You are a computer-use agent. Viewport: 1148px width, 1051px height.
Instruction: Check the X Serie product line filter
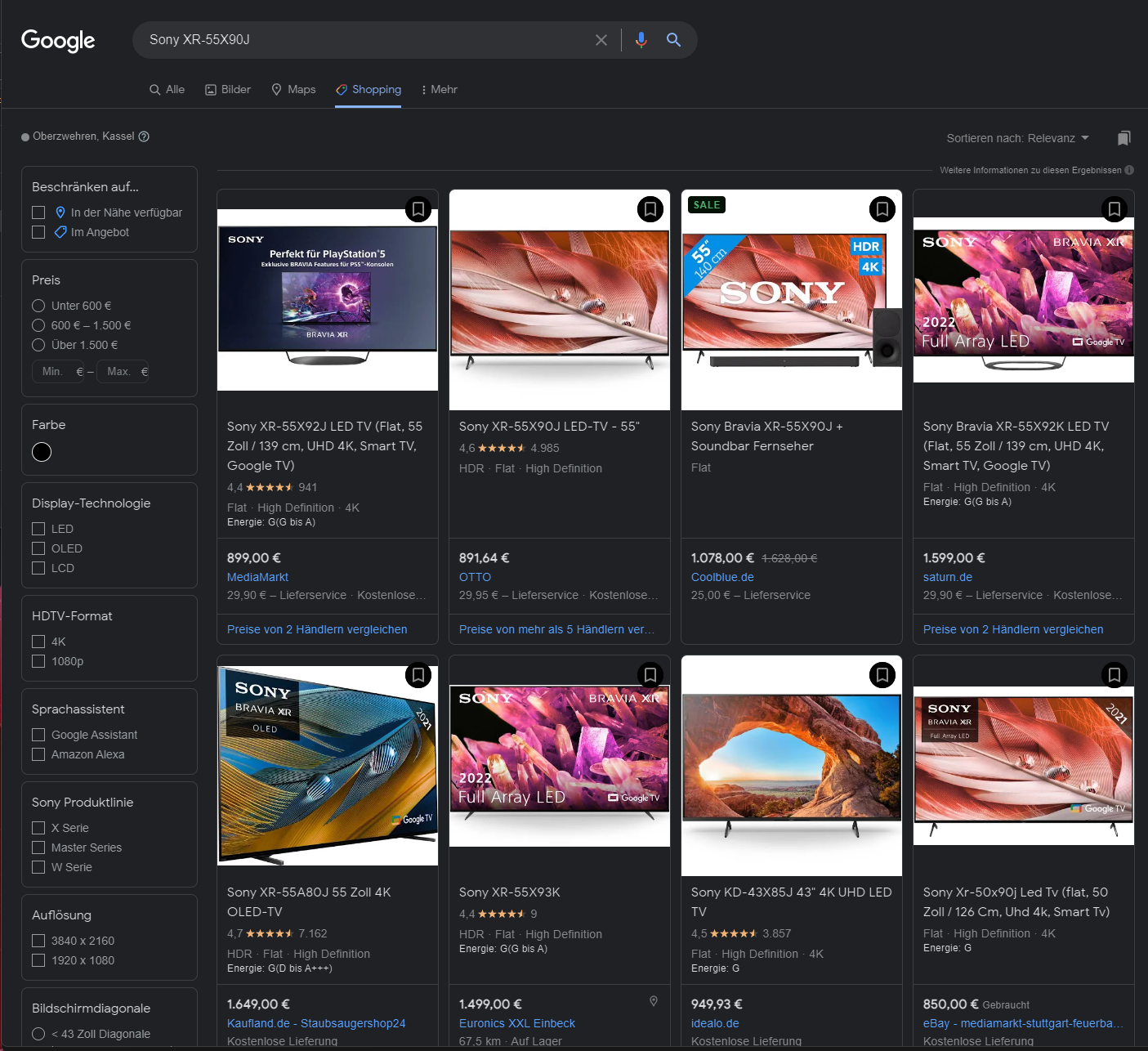pyautogui.click(x=38, y=828)
